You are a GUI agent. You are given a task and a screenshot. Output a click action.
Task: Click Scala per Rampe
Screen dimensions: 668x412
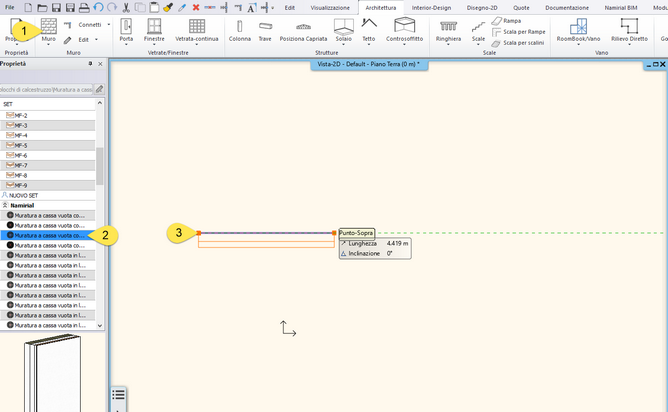518,32
